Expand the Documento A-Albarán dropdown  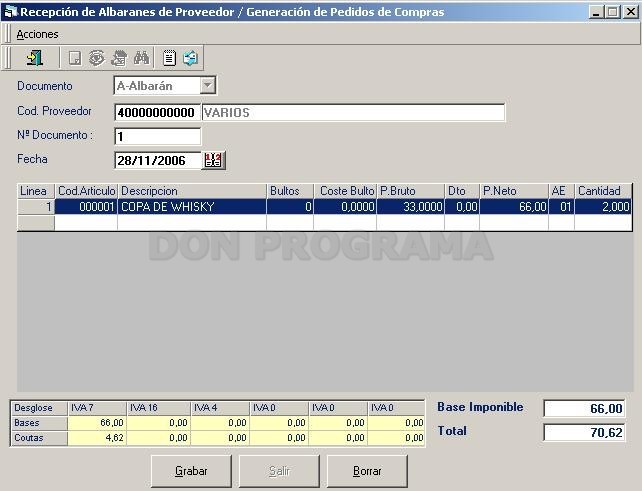point(208,85)
